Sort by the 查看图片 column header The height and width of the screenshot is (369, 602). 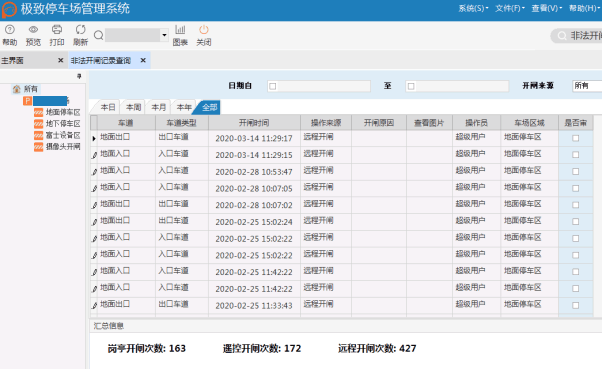pyautogui.click(x=429, y=123)
